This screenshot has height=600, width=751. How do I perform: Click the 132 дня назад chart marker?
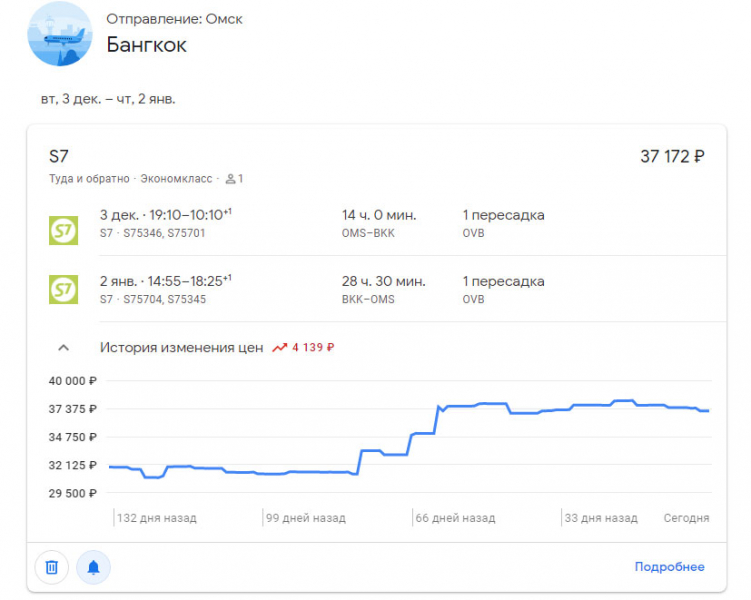[x=157, y=518]
